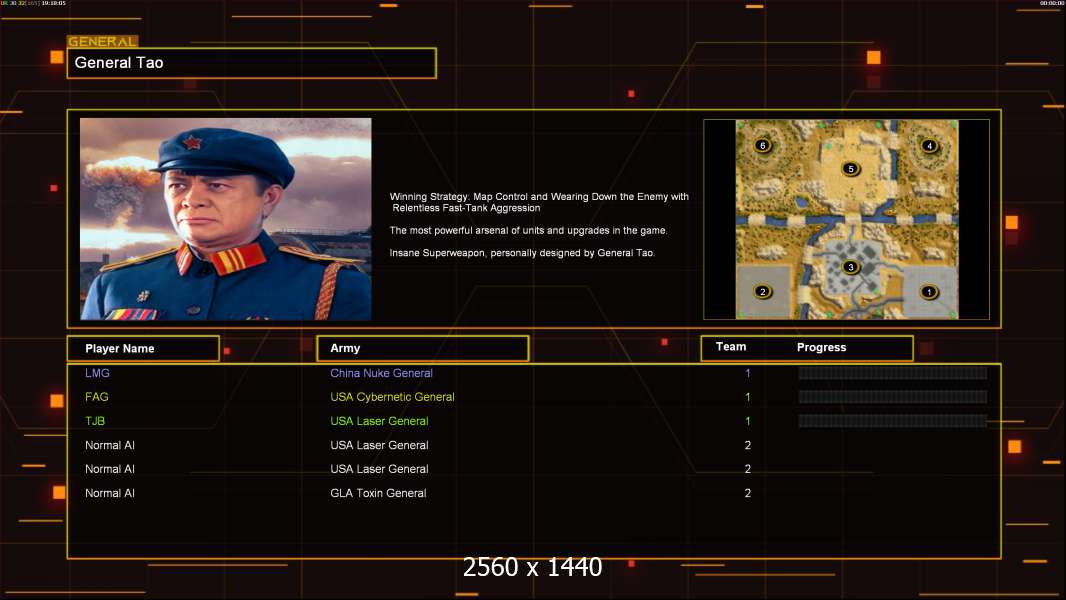The height and width of the screenshot is (600, 1066).
Task: Click start position marker 5 on minimap
Action: 850,169
